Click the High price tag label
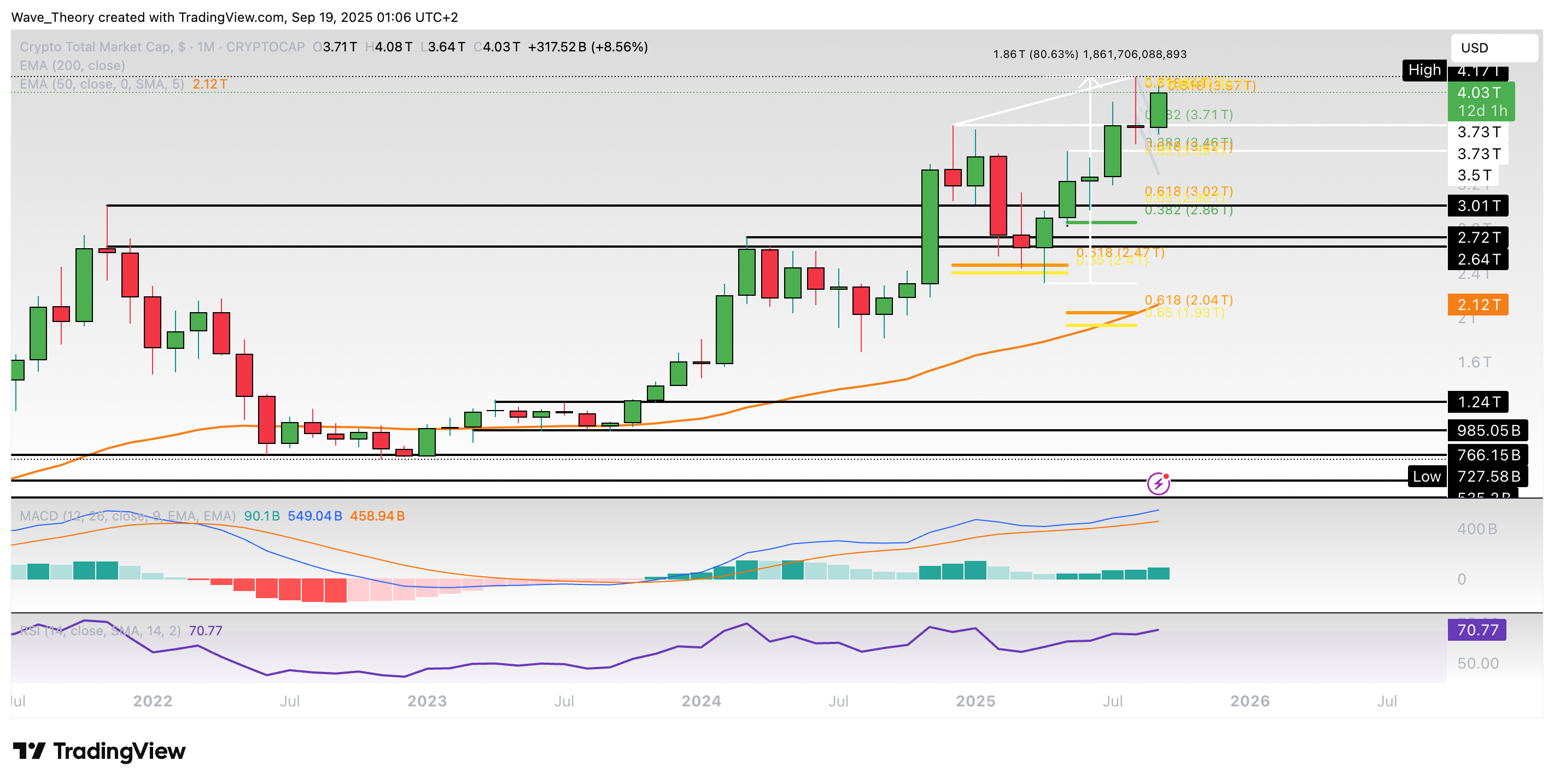The height and width of the screenshot is (784, 1554). click(x=1424, y=70)
